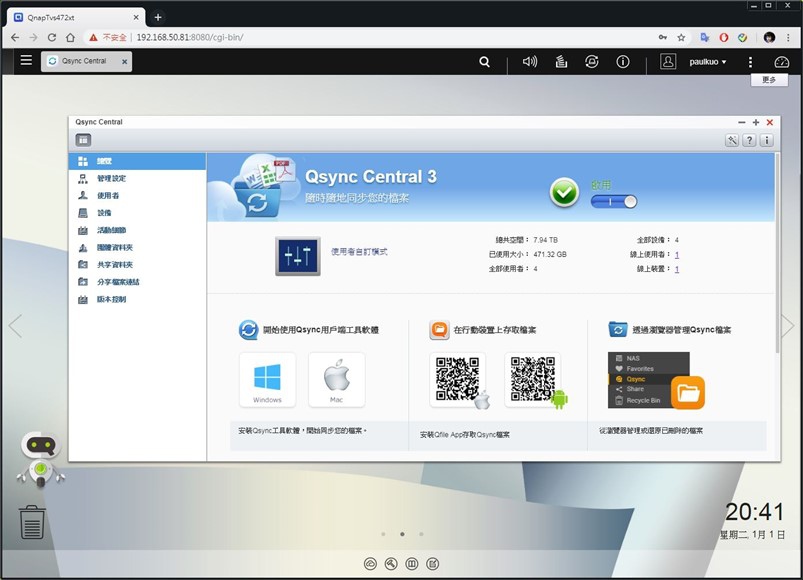Open 設備 devices in sidebar
803x580 pixels.
(x=137, y=213)
